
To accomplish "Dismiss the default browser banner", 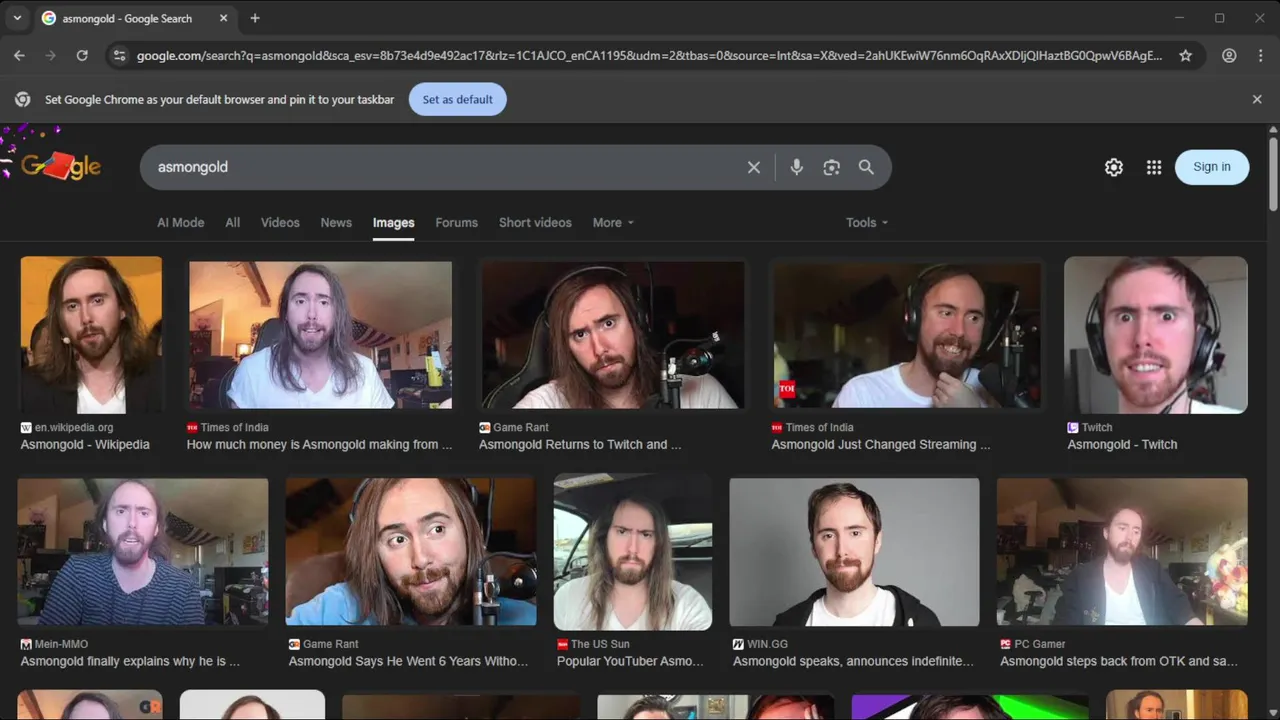I will 1257,99.
